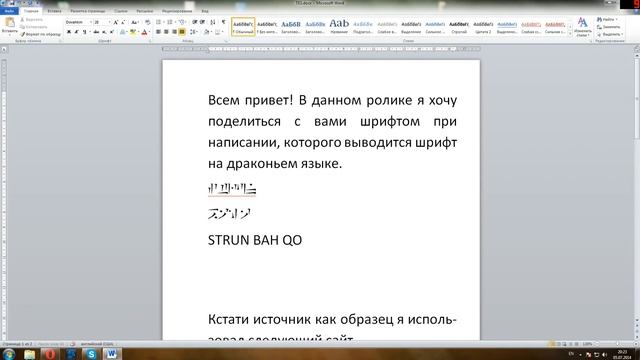Open the Windows Start button
640x360 pixels.
9,354
